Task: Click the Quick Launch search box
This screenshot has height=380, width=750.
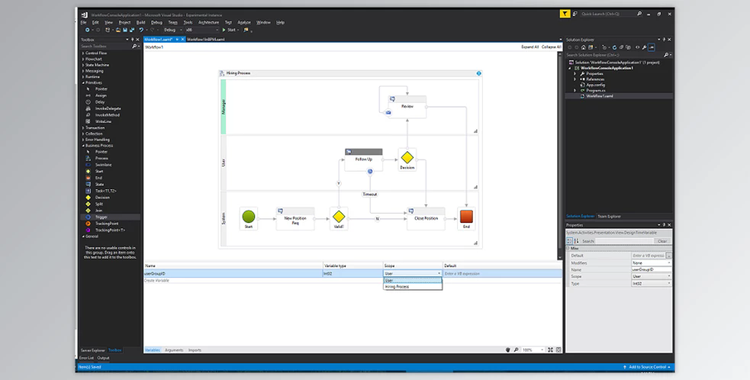Action: tap(607, 14)
